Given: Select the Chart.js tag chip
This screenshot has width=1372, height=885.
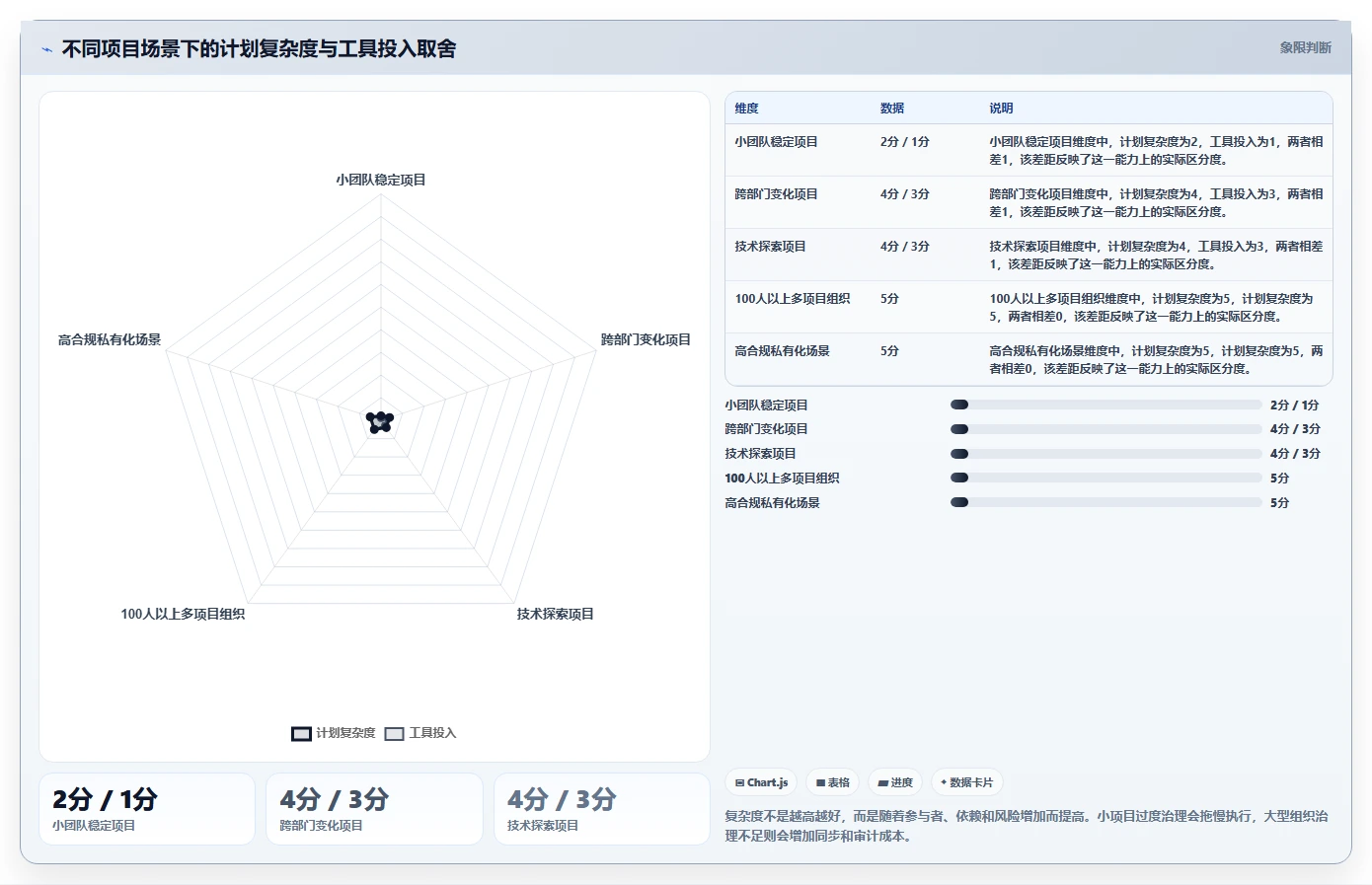Looking at the screenshot, I should click(761, 782).
